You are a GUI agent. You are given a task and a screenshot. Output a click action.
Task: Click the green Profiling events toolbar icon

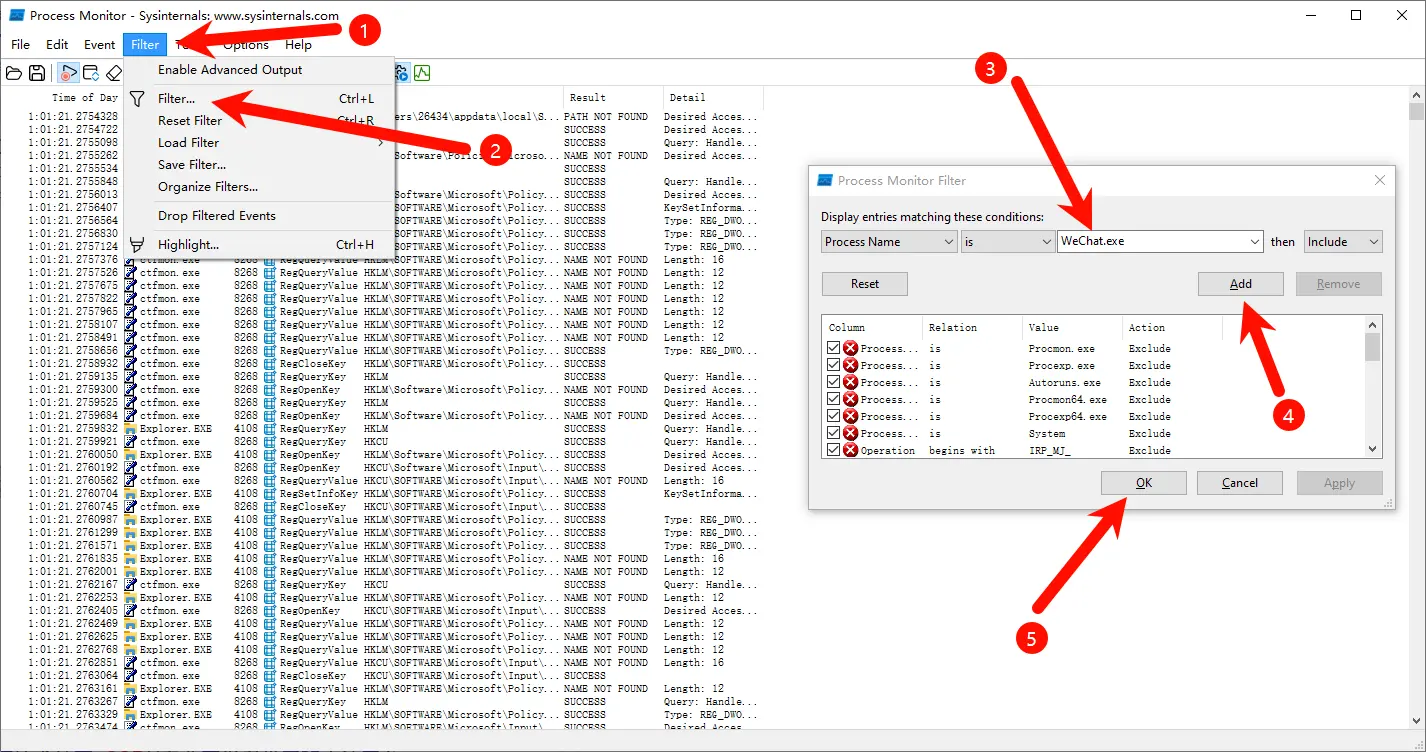[422, 73]
